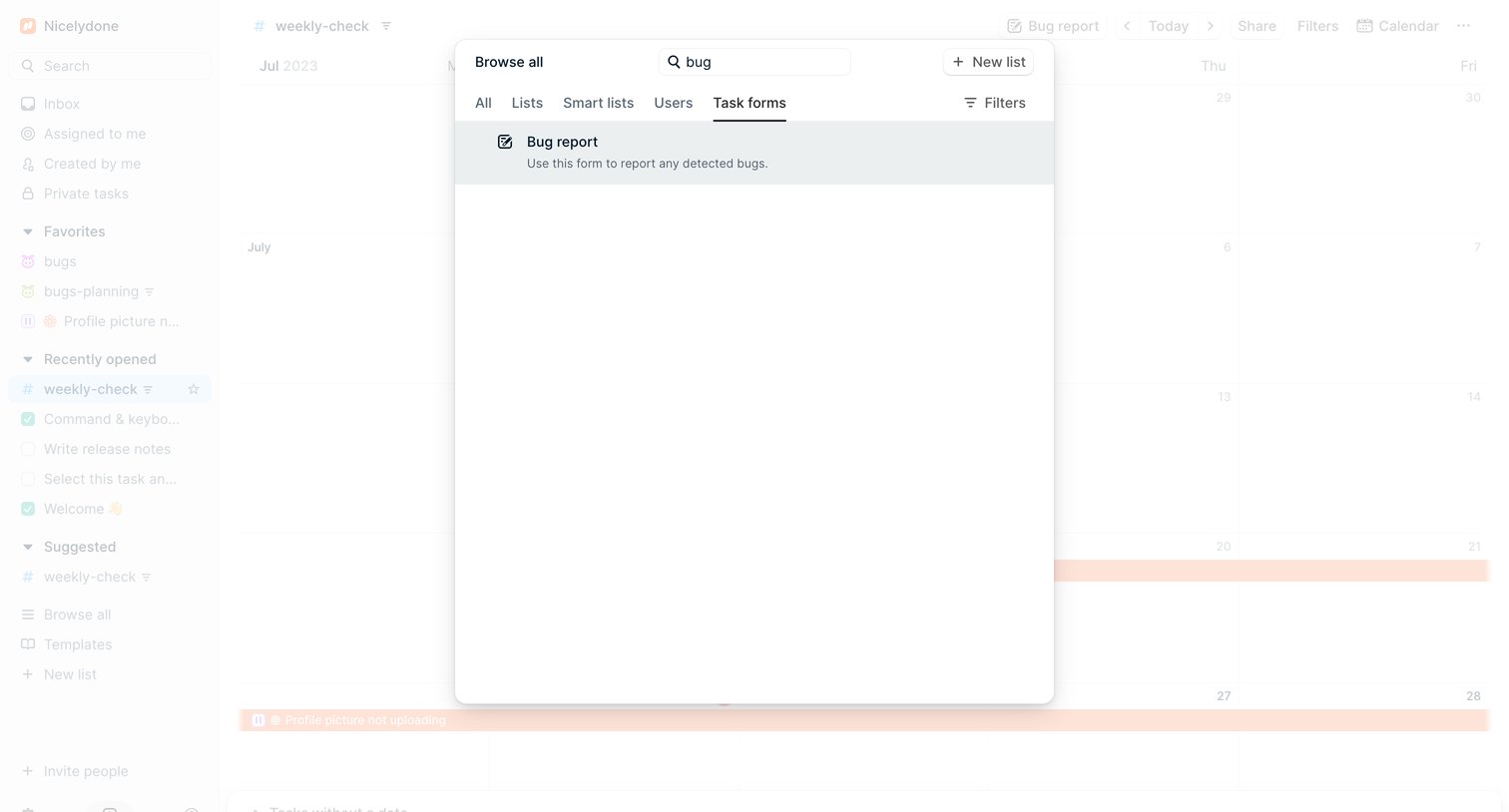The width and height of the screenshot is (1509, 812).
Task: Go to next period with right arrow
Action: [x=1211, y=26]
